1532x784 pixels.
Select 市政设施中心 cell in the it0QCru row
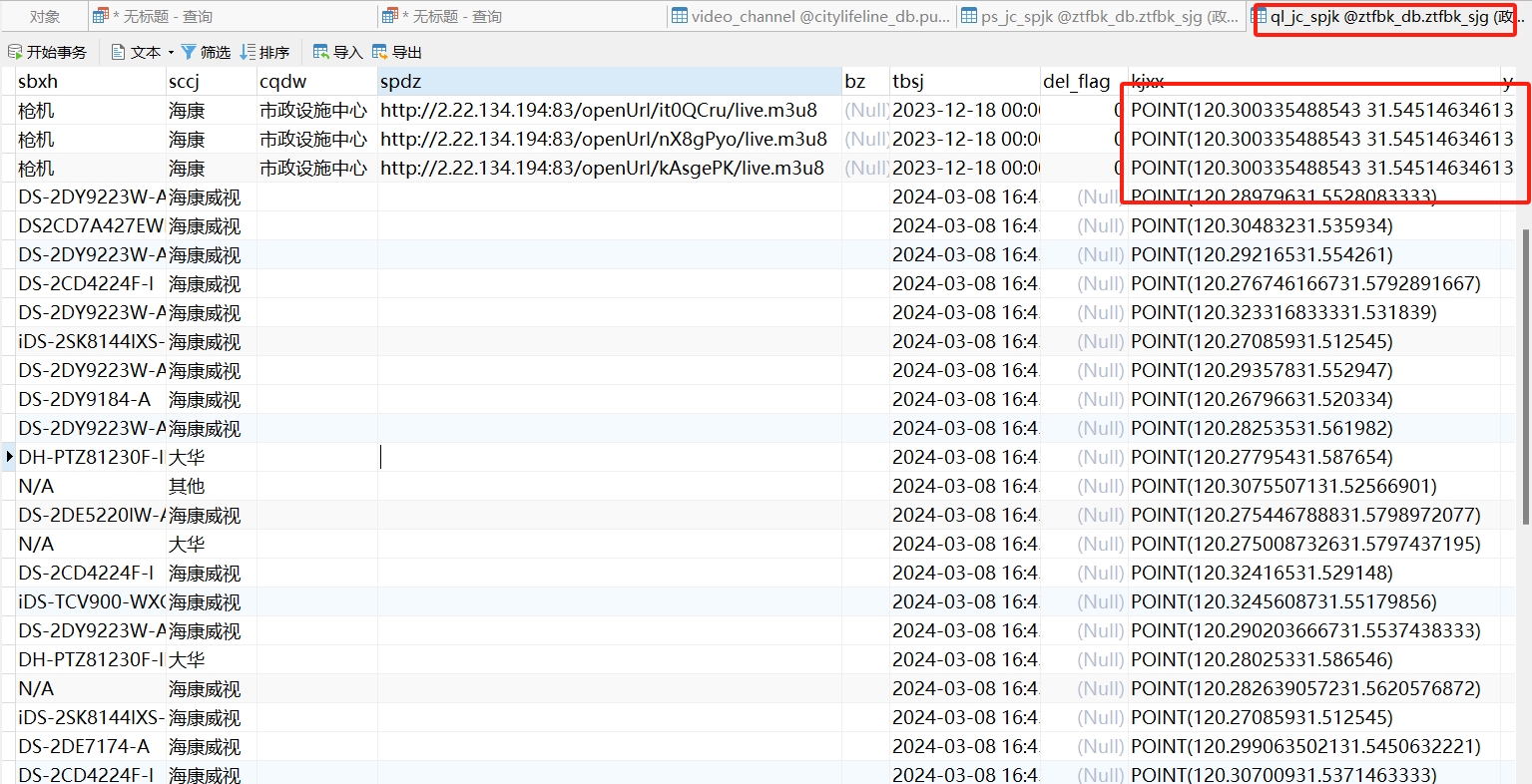pyautogui.click(x=317, y=110)
